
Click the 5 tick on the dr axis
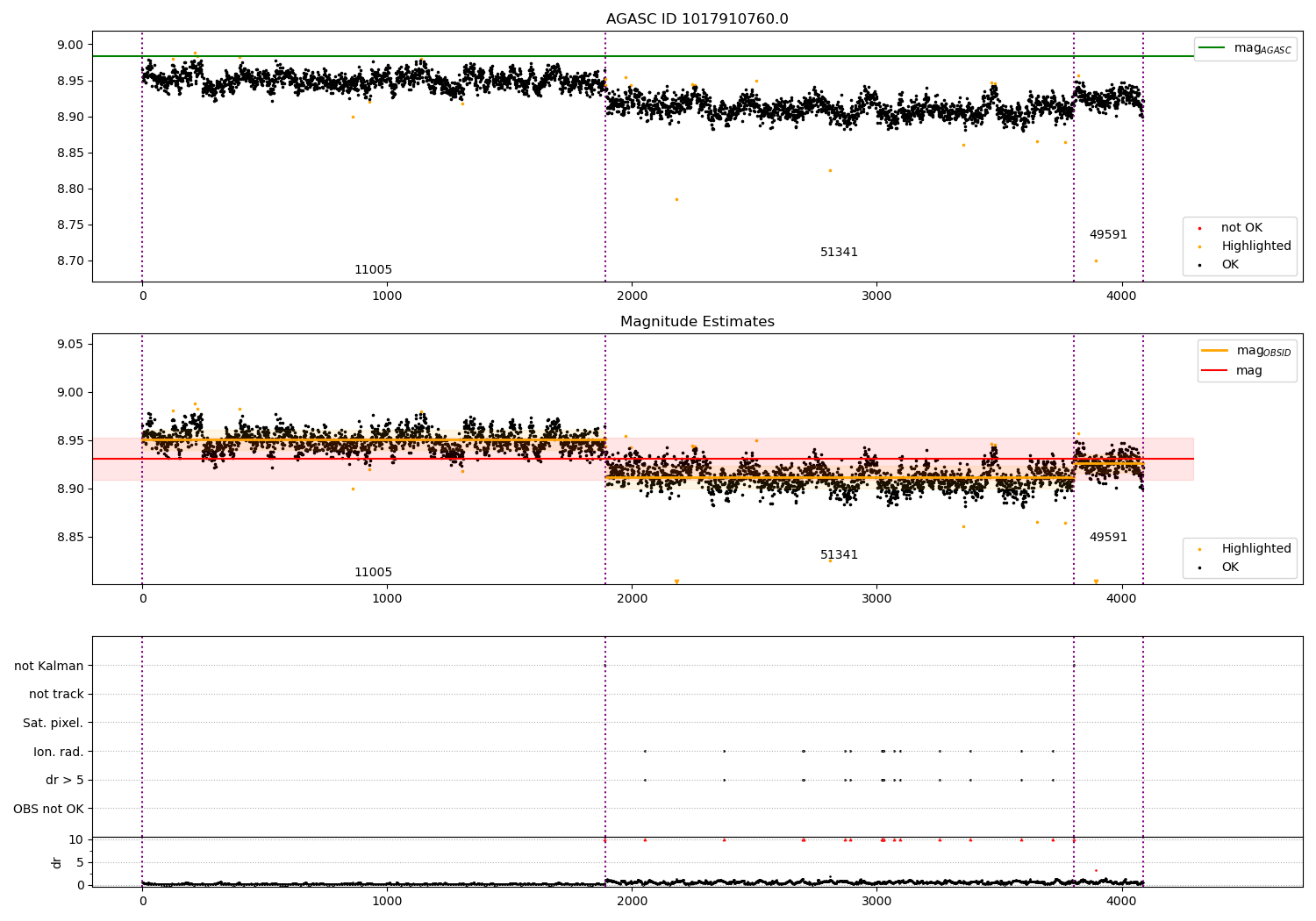point(81,862)
